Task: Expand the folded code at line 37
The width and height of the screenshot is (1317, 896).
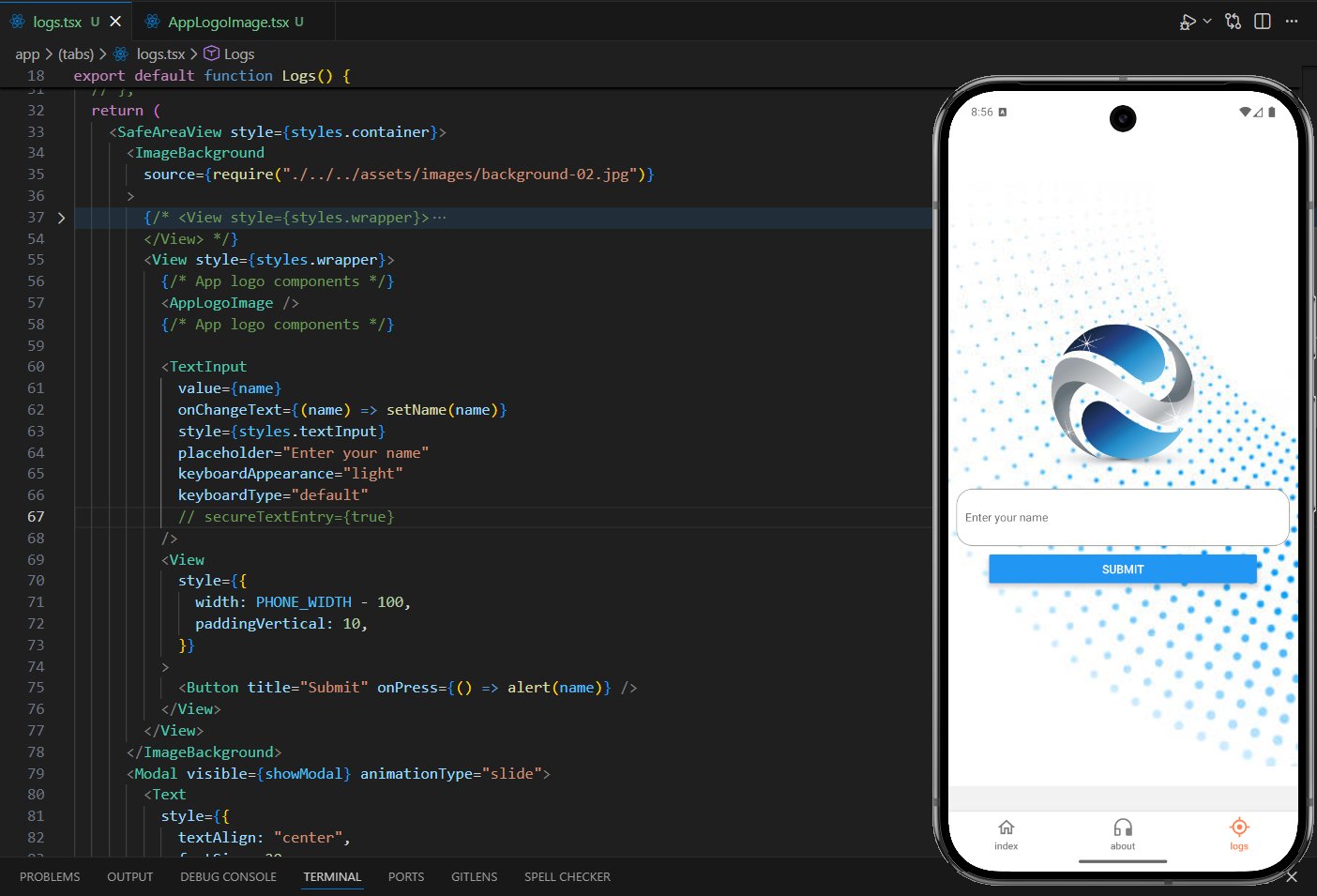Action: pos(61,218)
